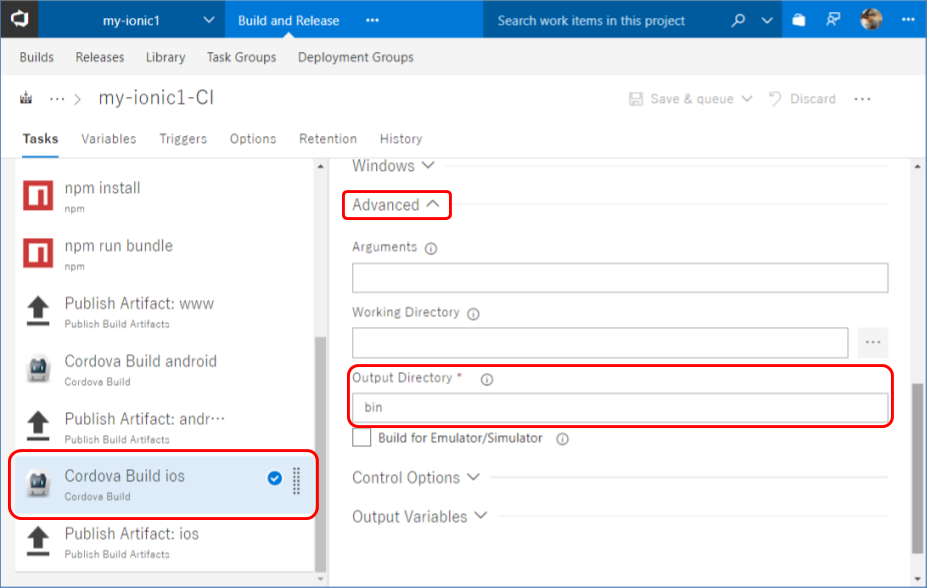The image size is (928, 588).
Task: Click the right panel vertical scrollbar
Action: click(917, 469)
